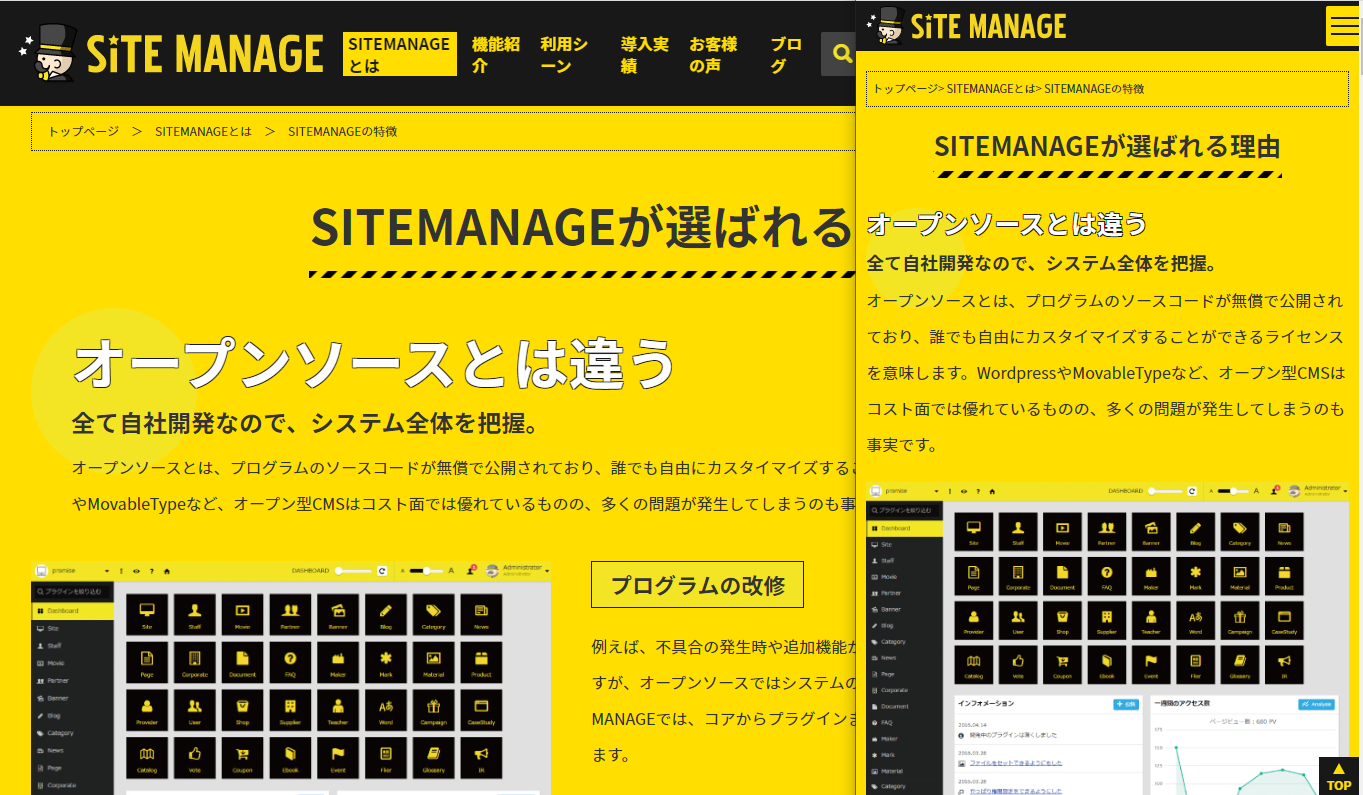Click the Site tile in desktop dashboard image
1363x795 pixels.
click(147, 614)
